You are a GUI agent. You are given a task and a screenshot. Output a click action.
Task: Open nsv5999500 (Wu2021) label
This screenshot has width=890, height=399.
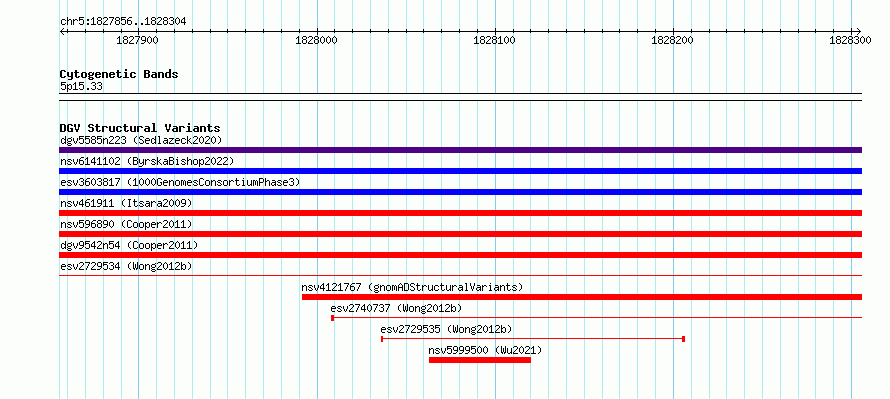485,350
